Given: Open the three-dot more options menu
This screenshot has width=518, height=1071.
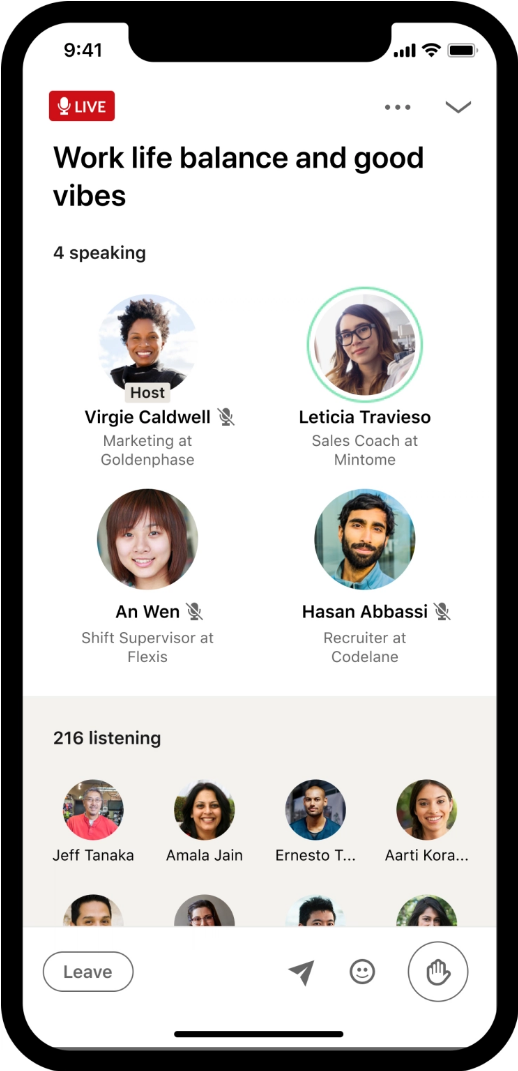Looking at the screenshot, I should [398, 107].
